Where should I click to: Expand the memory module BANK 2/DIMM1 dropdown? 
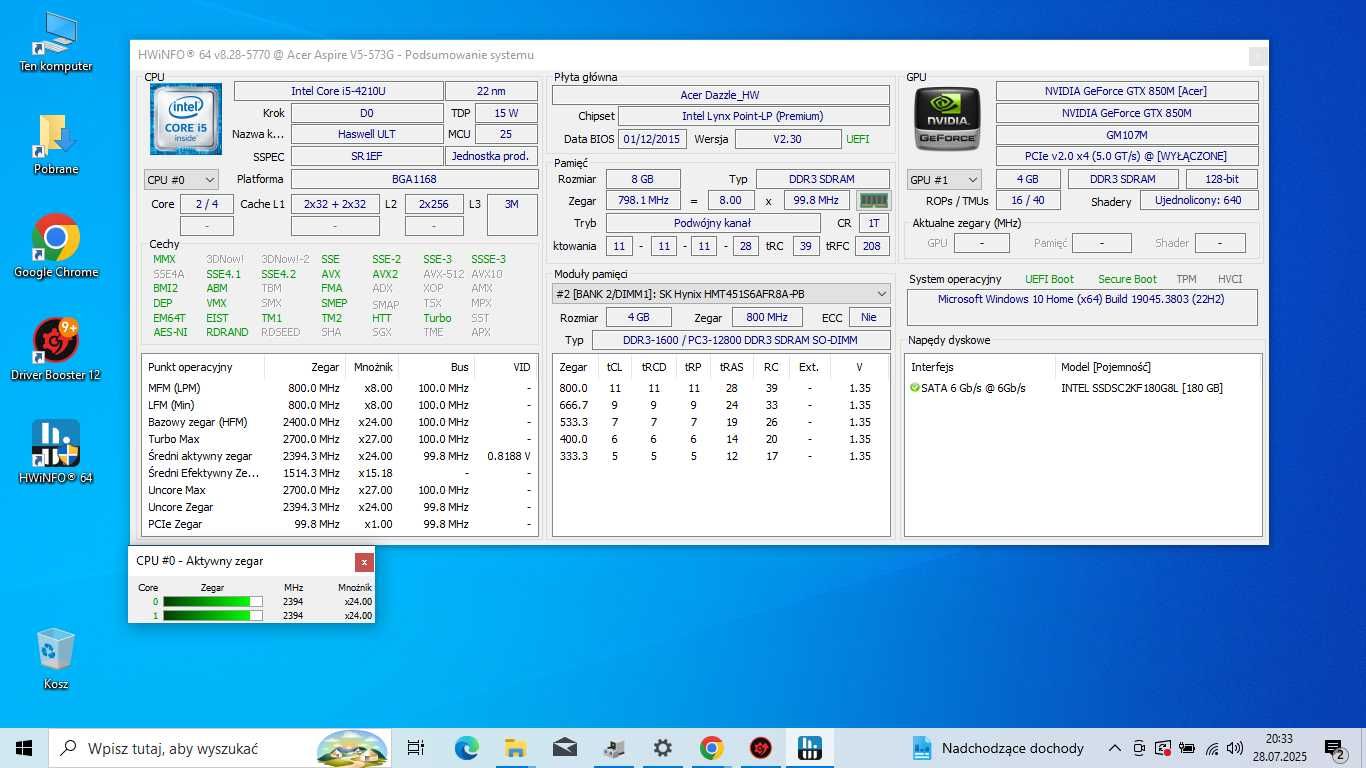[x=721, y=294]
